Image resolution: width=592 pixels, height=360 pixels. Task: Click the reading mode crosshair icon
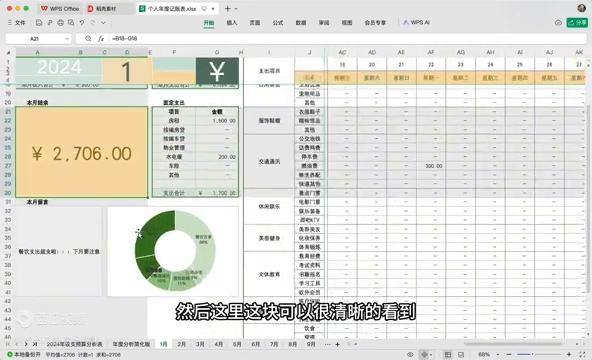pos(424,355)
